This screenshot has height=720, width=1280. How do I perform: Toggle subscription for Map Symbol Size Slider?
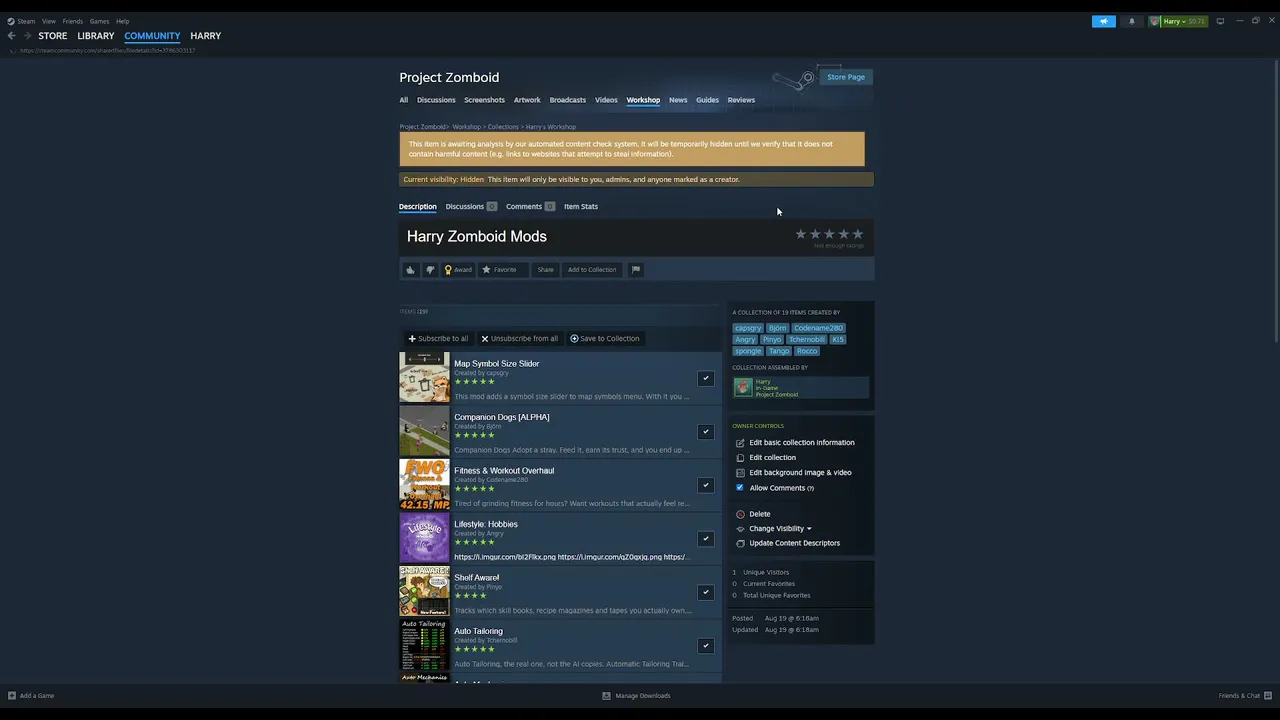click(x=705, y=379)
